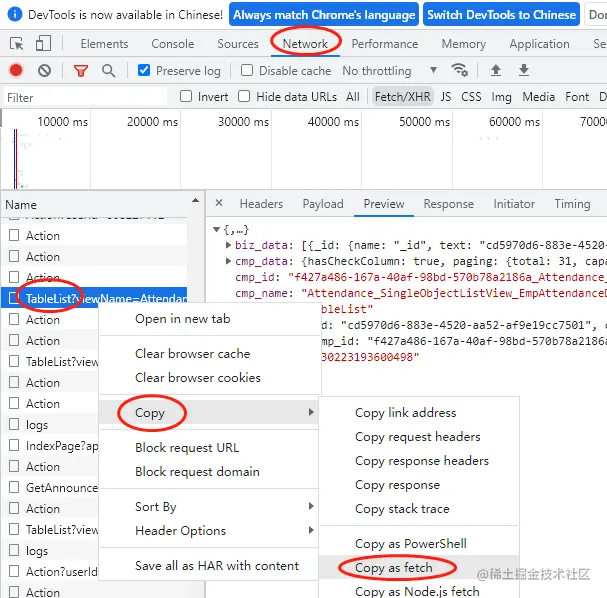Import HAR file with upload arrow
Screen dimensions: 607x598
click(x=496, y=70)
